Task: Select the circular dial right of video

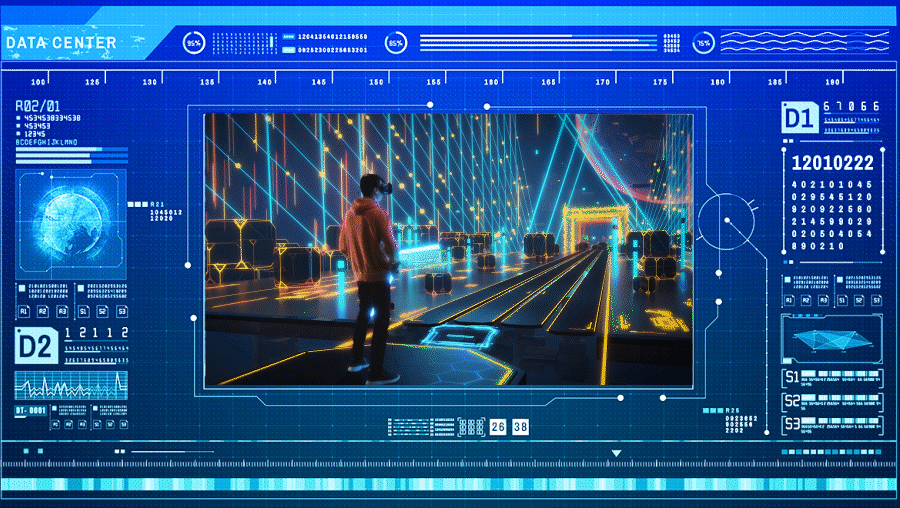Action: point(725,220)
